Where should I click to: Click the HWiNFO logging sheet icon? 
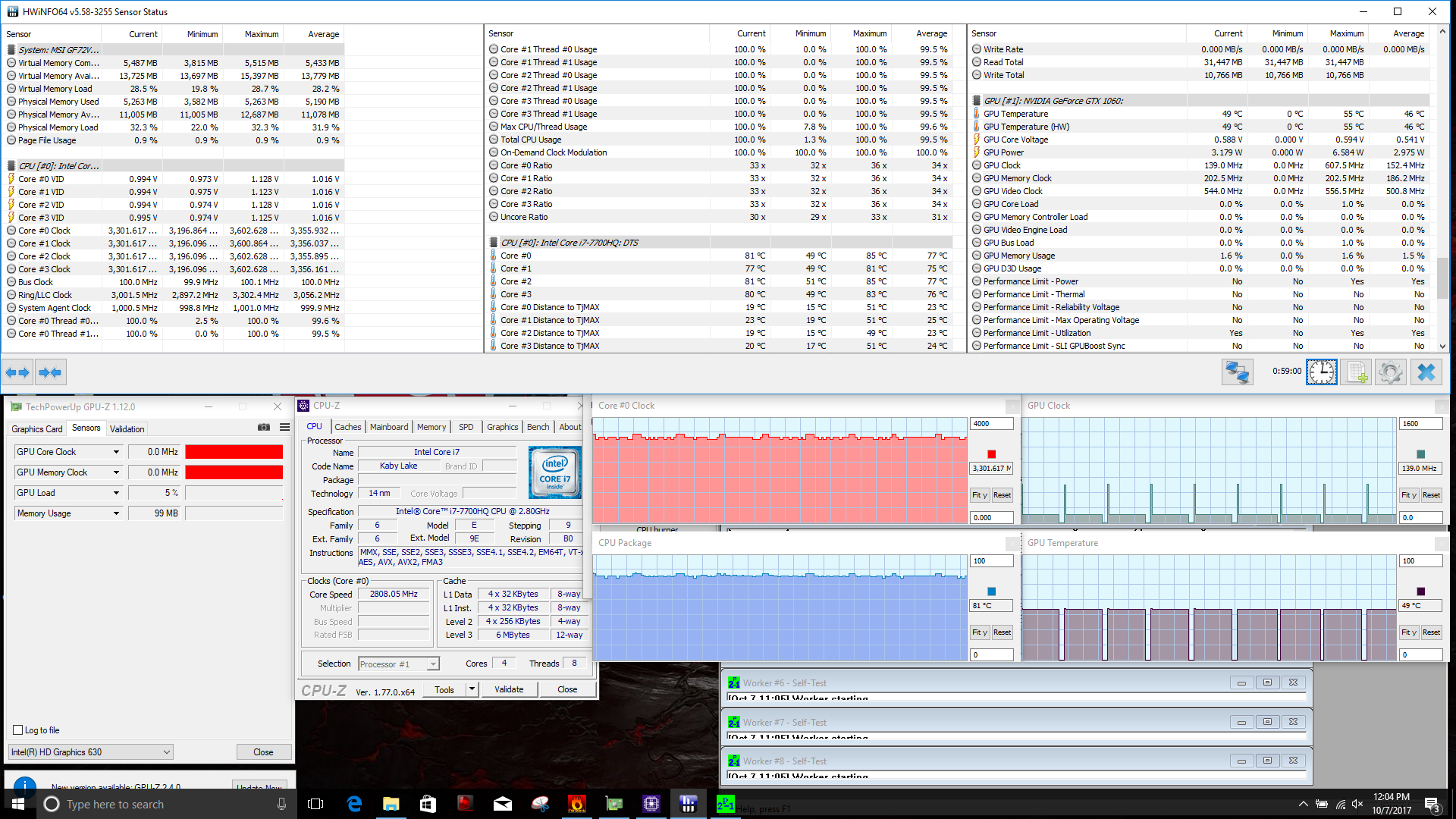click(1356, 372)
